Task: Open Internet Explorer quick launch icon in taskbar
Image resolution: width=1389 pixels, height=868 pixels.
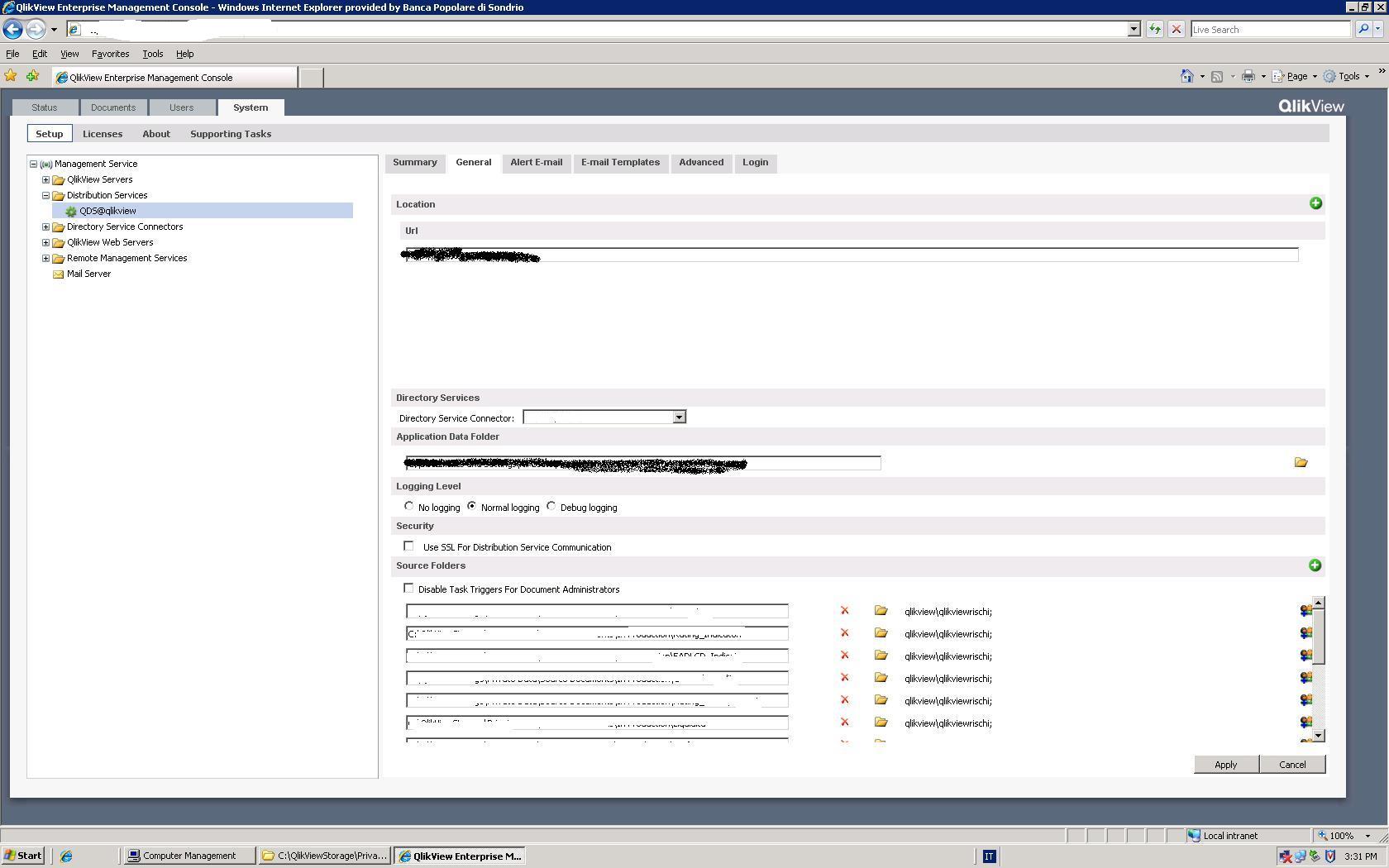Action: 66,856
